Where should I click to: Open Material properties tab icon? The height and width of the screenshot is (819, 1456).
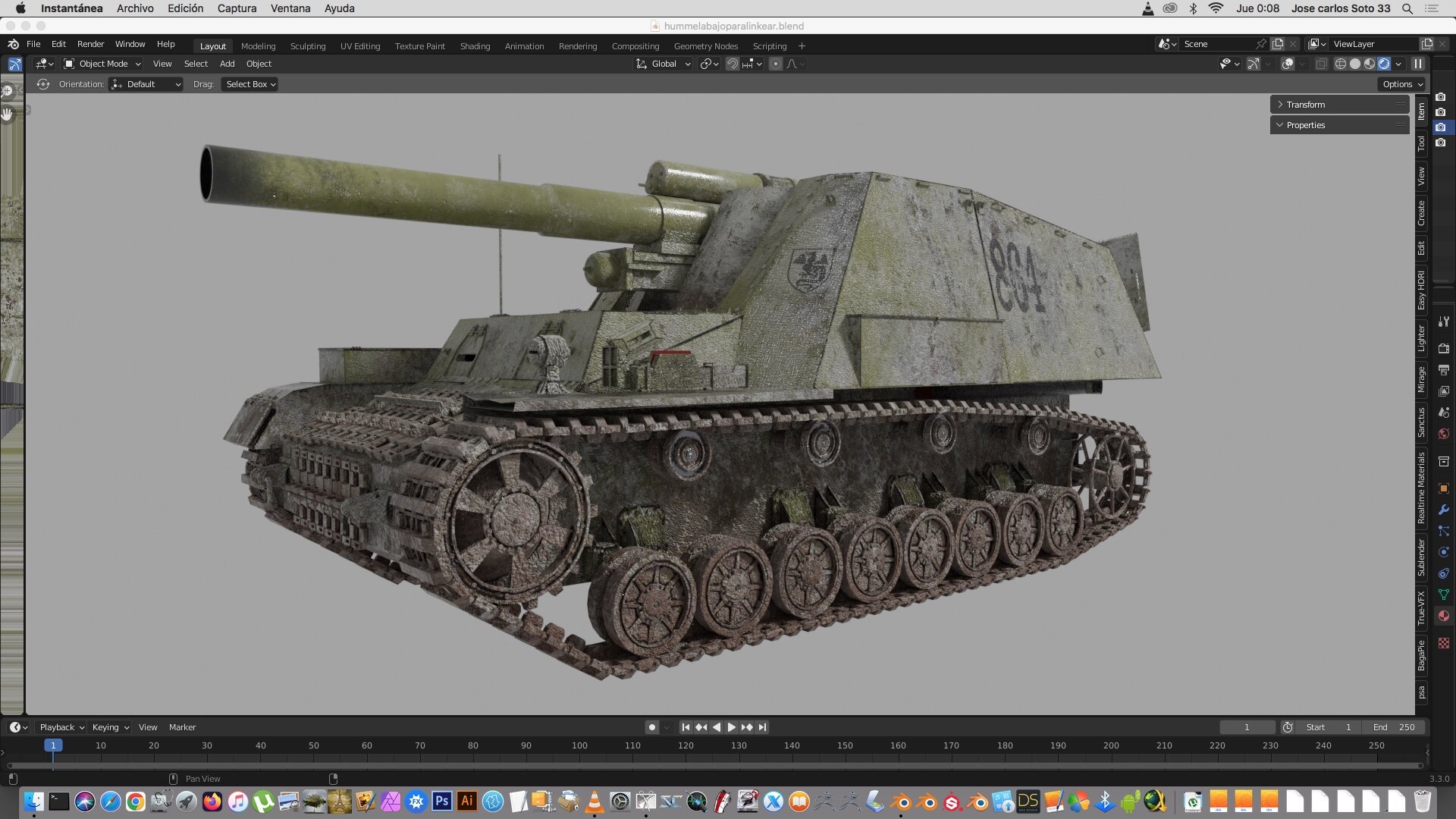(x=1444, y=616)
